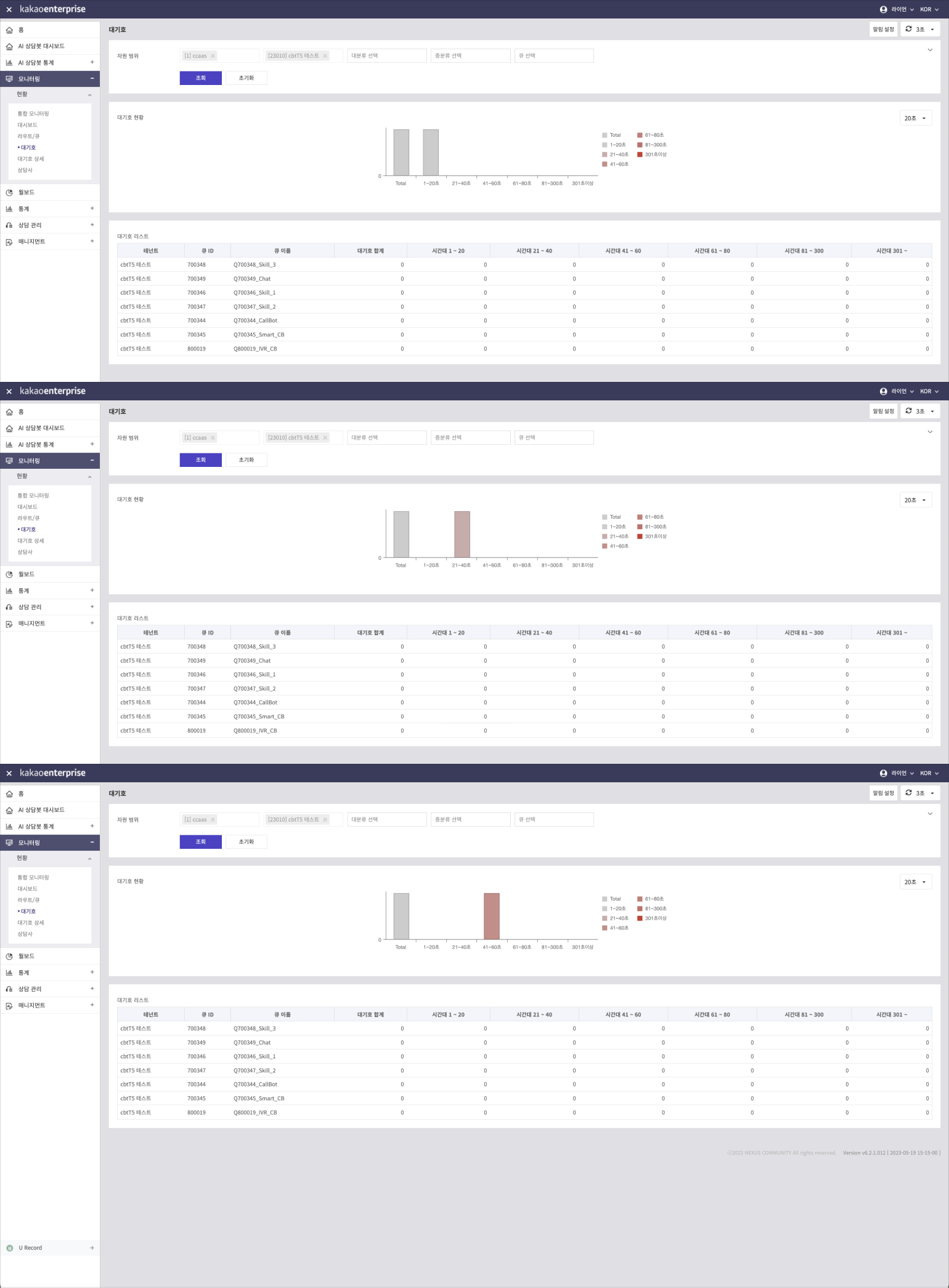
Task: Click the U Record icon in the sidebar
Action: point(10,1248)
